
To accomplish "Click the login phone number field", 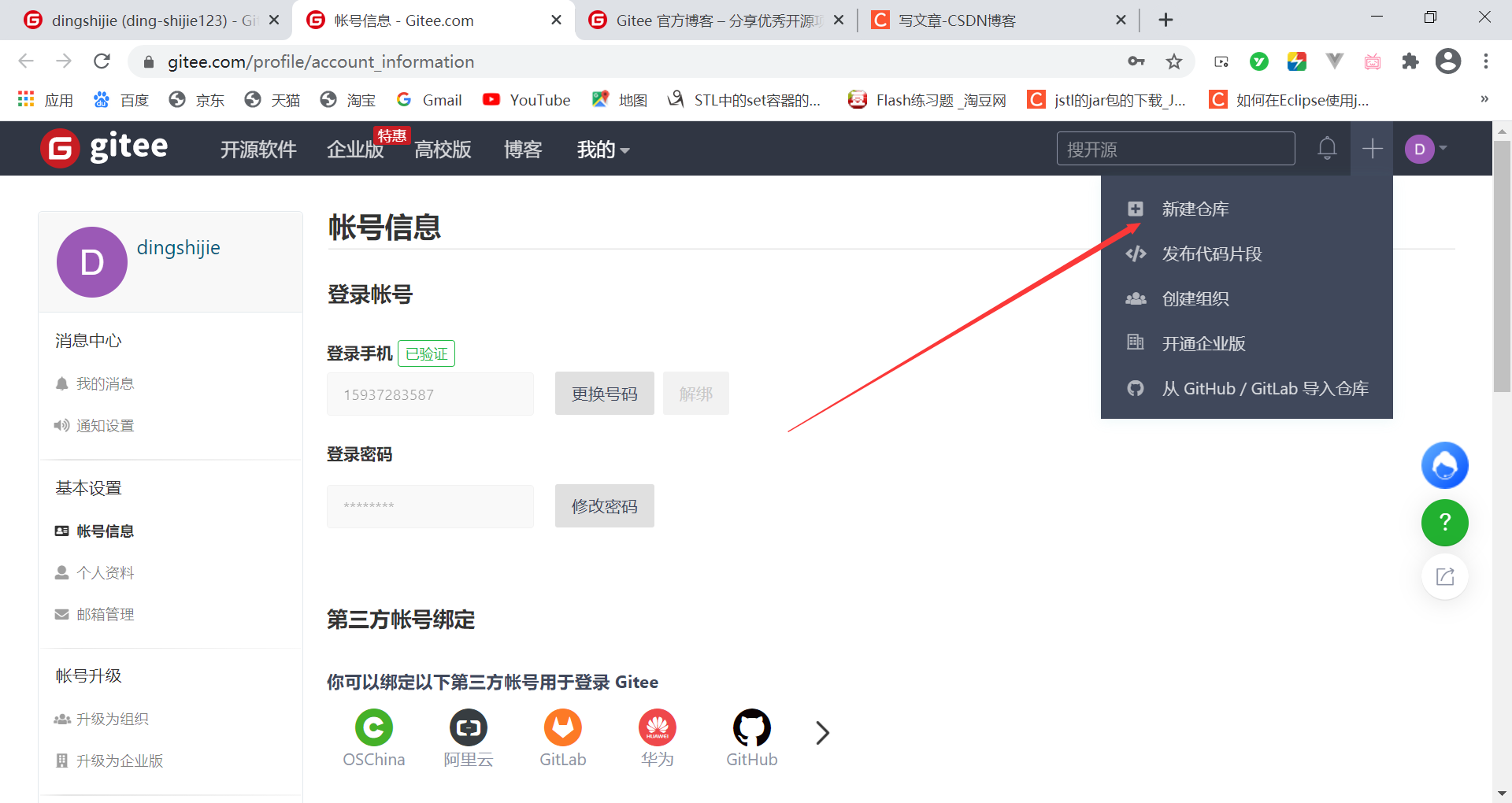I will [x=430, y=394].
